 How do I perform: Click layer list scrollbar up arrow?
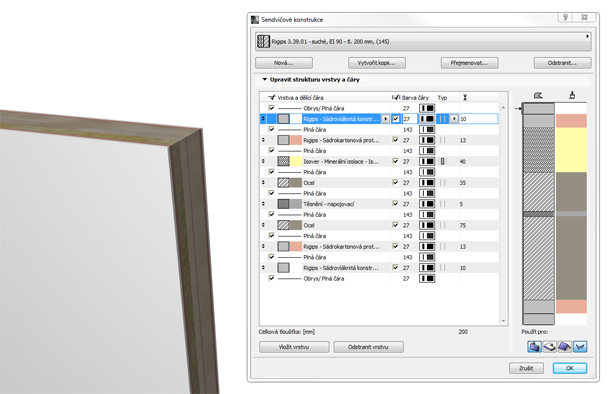(503, 107)
